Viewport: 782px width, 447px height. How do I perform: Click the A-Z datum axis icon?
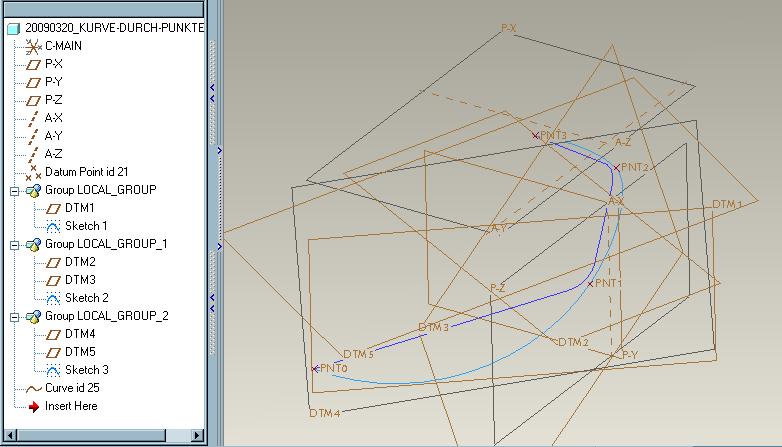[x=33, y=154]
